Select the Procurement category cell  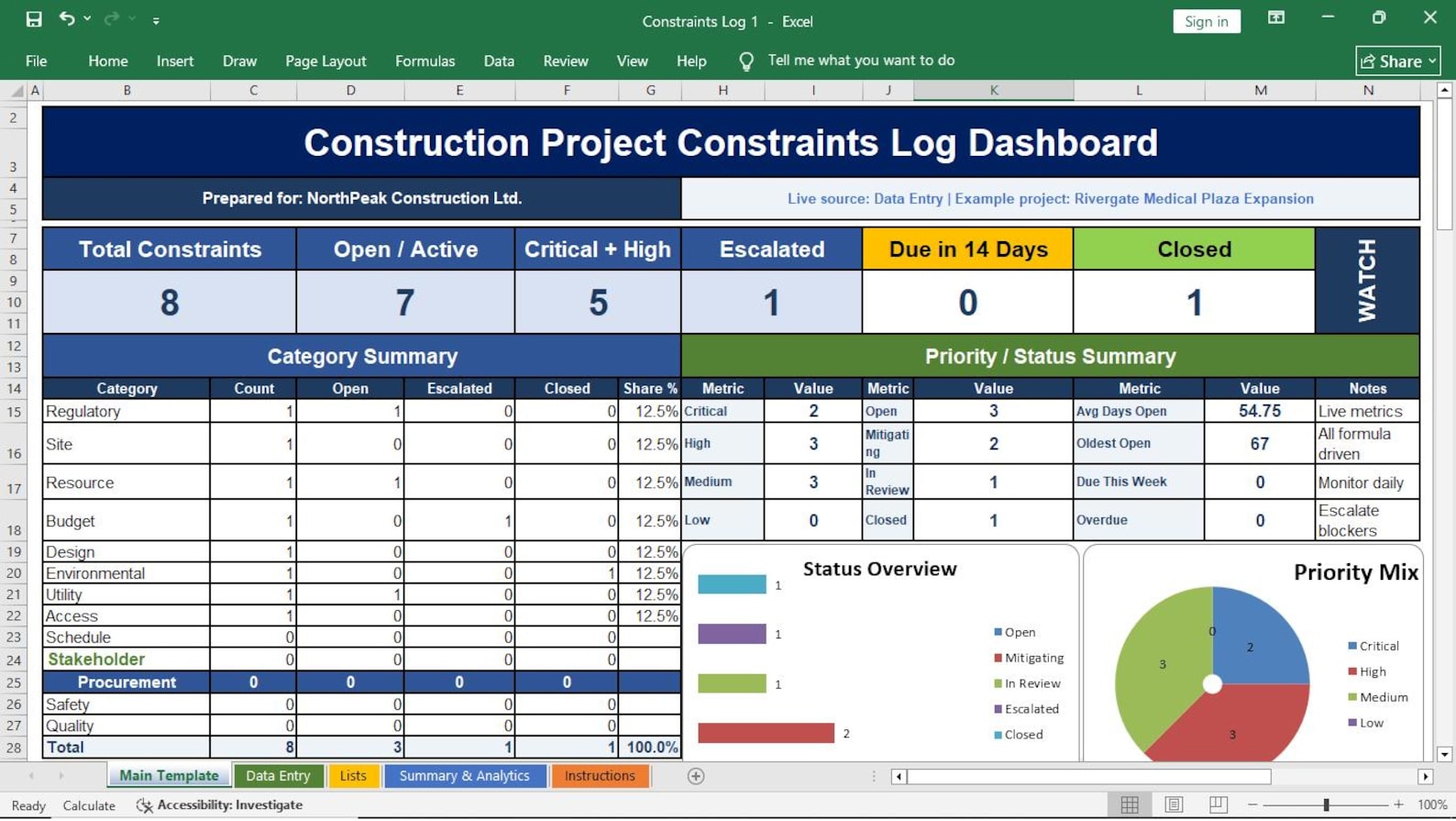[127, 682]
